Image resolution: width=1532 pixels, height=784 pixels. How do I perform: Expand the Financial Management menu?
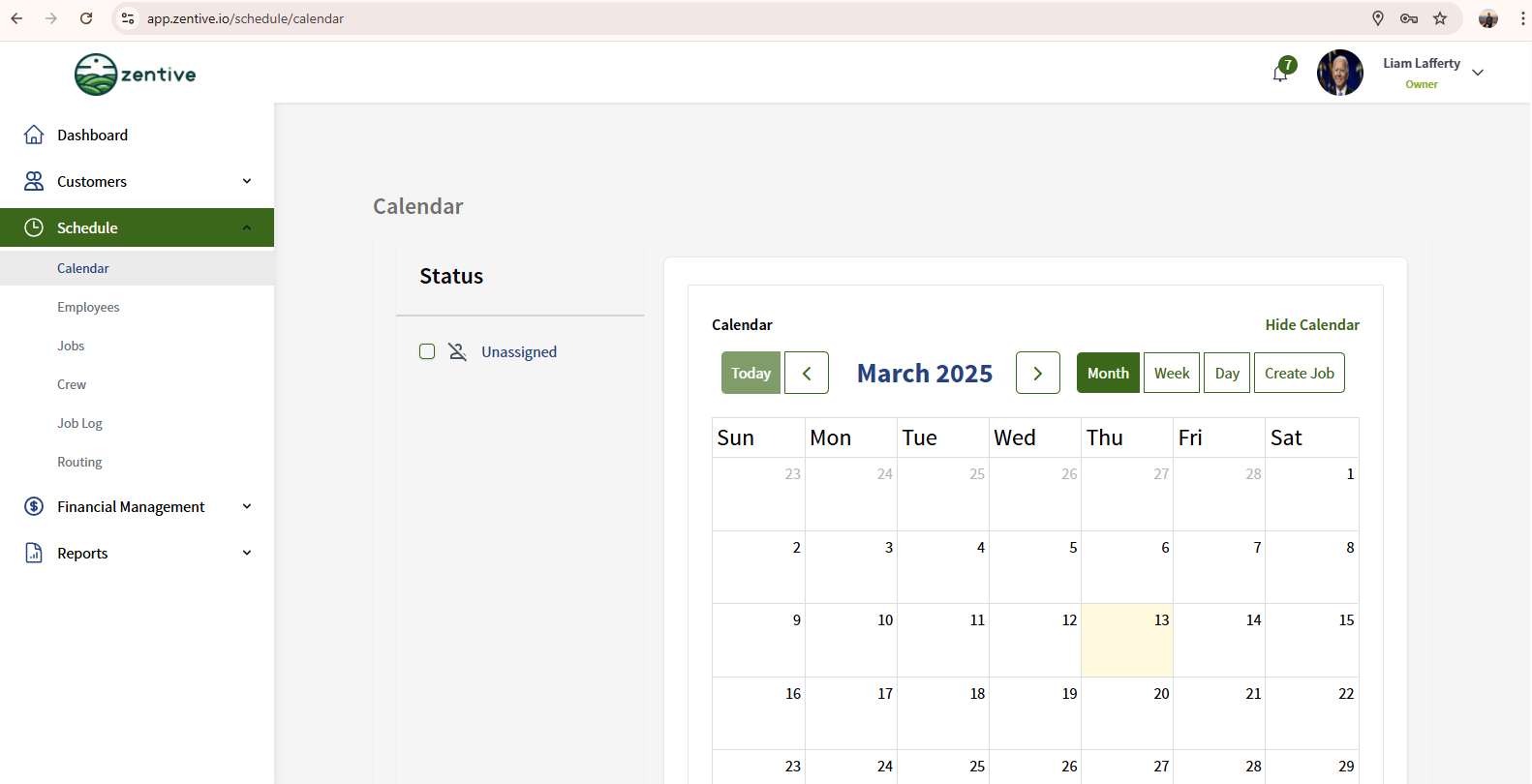click(x=247, y=506)
